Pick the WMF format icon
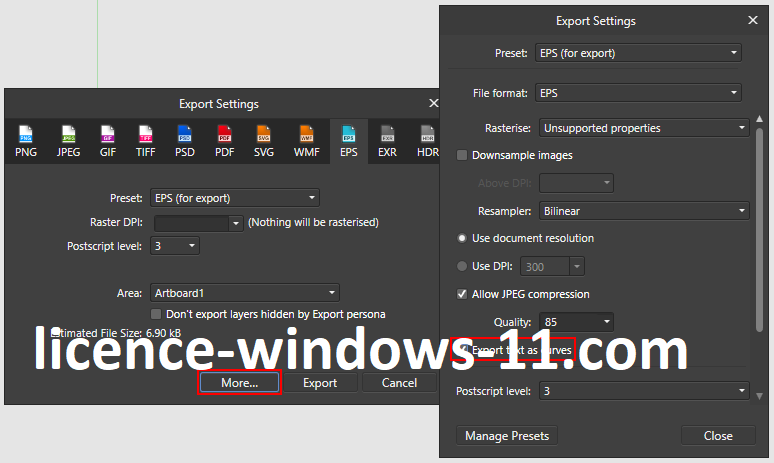774x463 pixels. coord(307,141)
